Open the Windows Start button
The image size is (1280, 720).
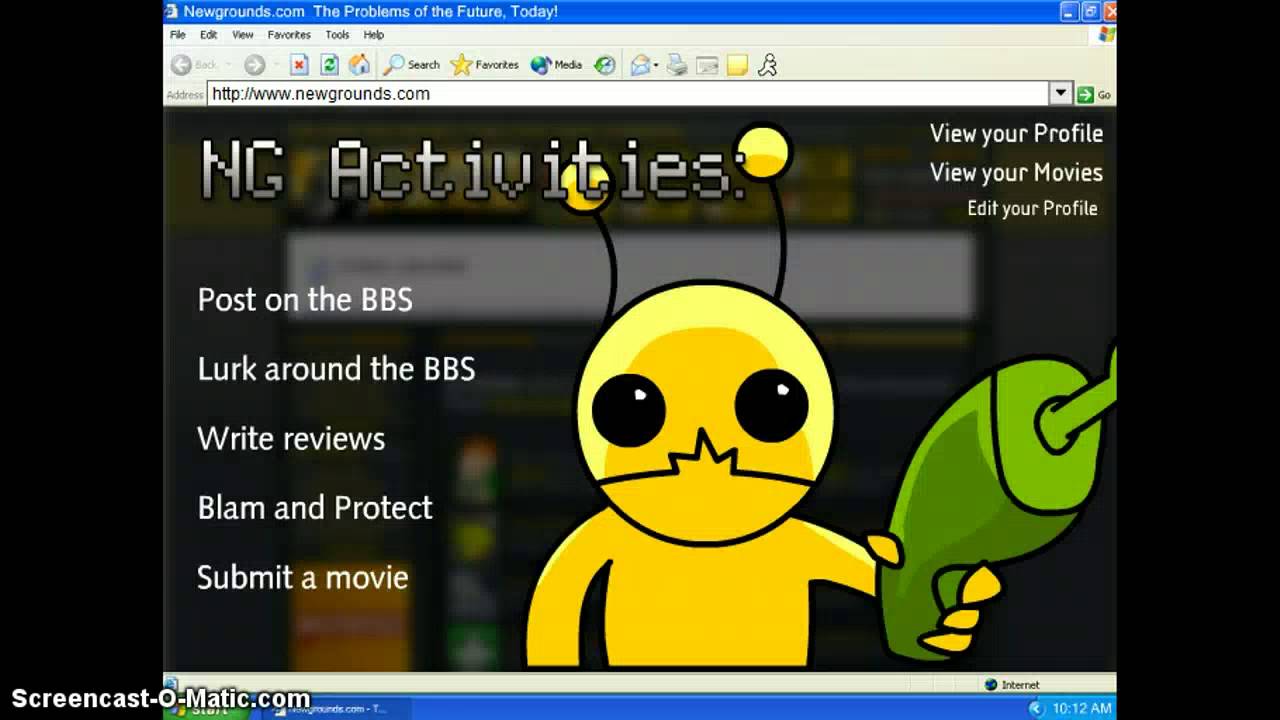(x=208, y=708)
